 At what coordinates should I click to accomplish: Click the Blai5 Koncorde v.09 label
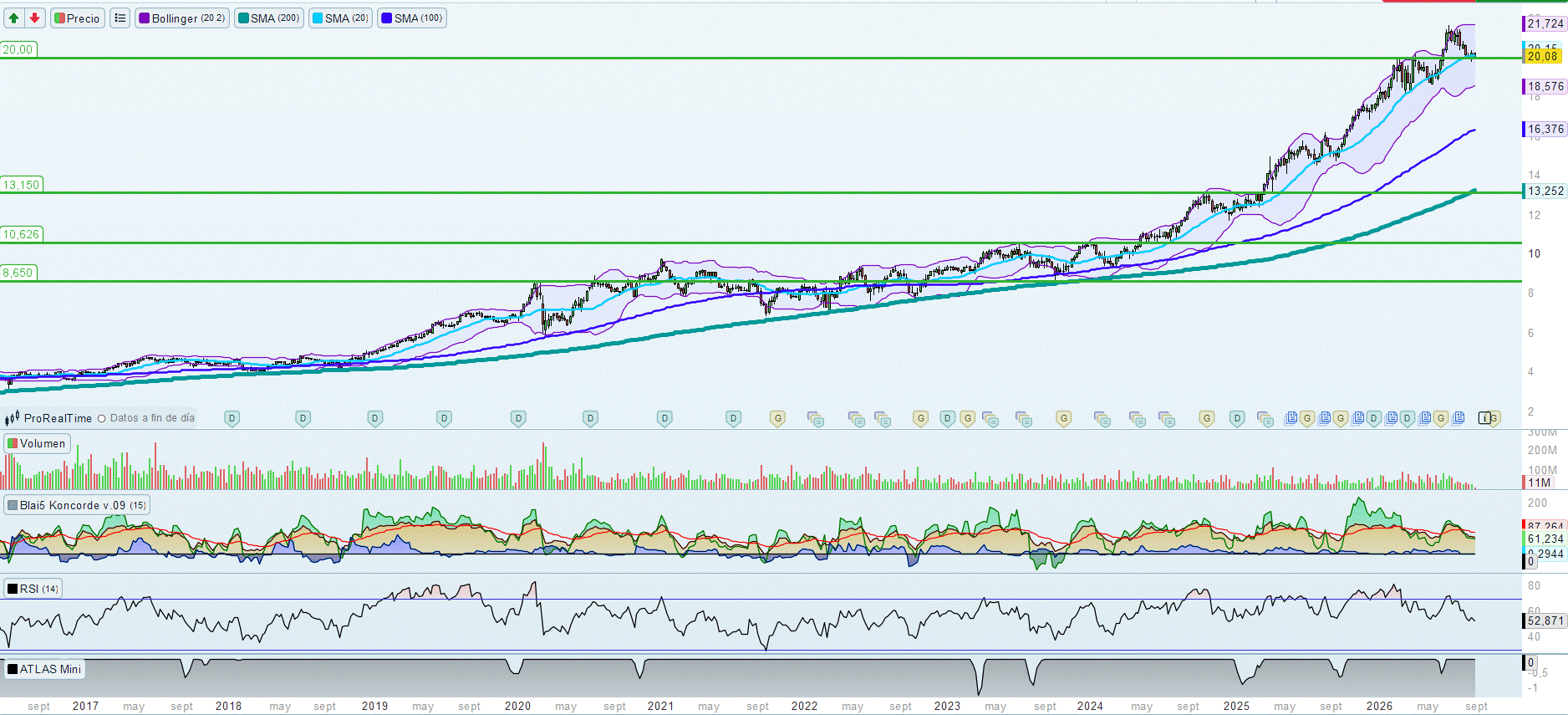(77, 505)
